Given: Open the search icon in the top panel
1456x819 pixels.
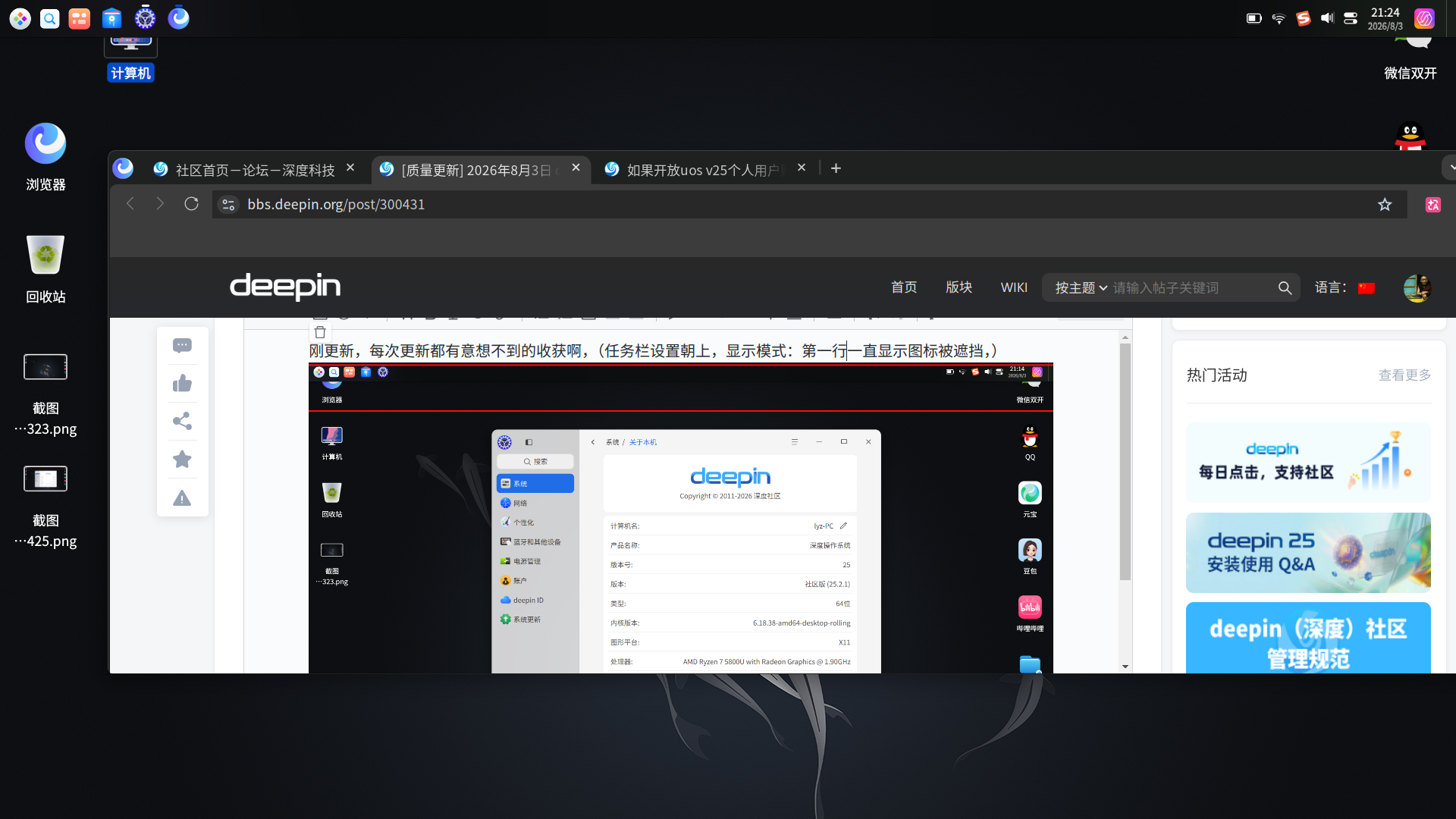Looking at the screenshot, I should pyautogui.click(x=50, y=18).
